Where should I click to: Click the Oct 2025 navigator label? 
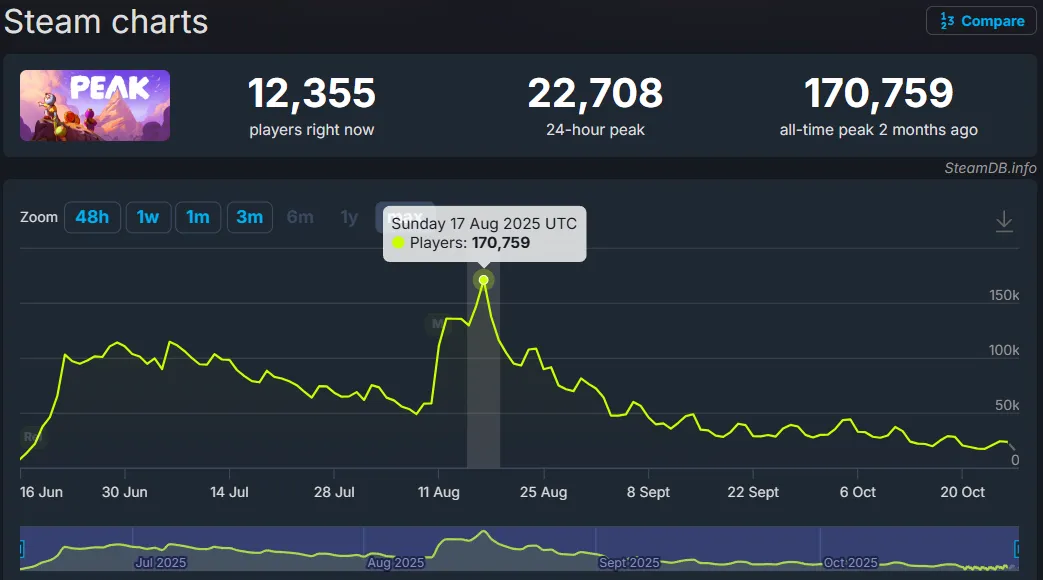point(851,563)
